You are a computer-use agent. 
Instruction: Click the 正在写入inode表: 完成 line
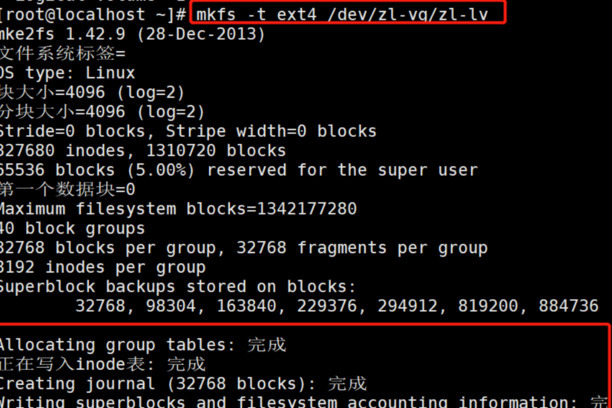[x=102, y=363]
